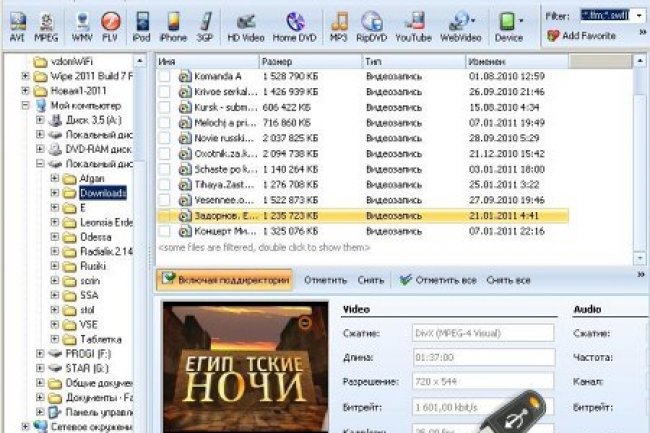
Task: Click the AVI format icon
Action: [x=16, y=23]
